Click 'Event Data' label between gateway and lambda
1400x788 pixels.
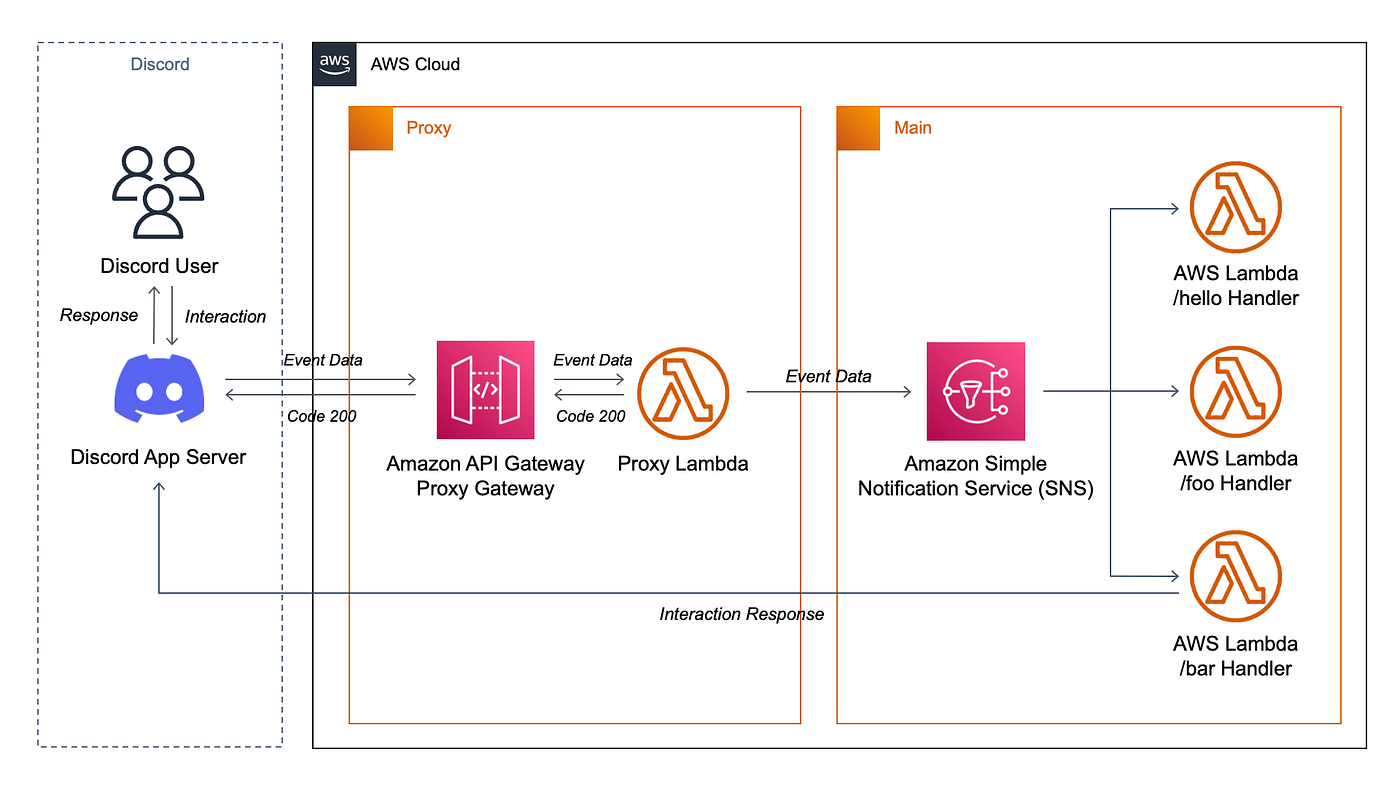593,360
